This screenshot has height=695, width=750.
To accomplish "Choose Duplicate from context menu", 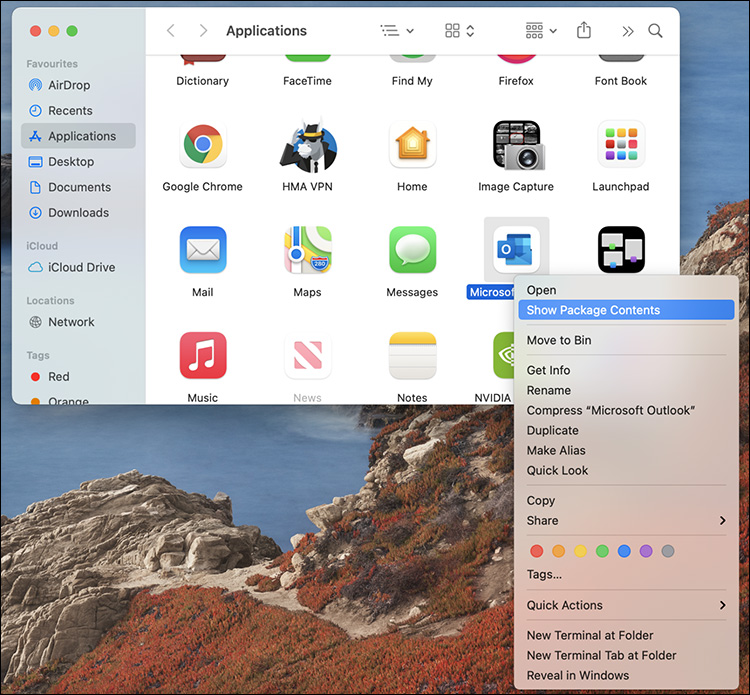I will coord(626,430).
